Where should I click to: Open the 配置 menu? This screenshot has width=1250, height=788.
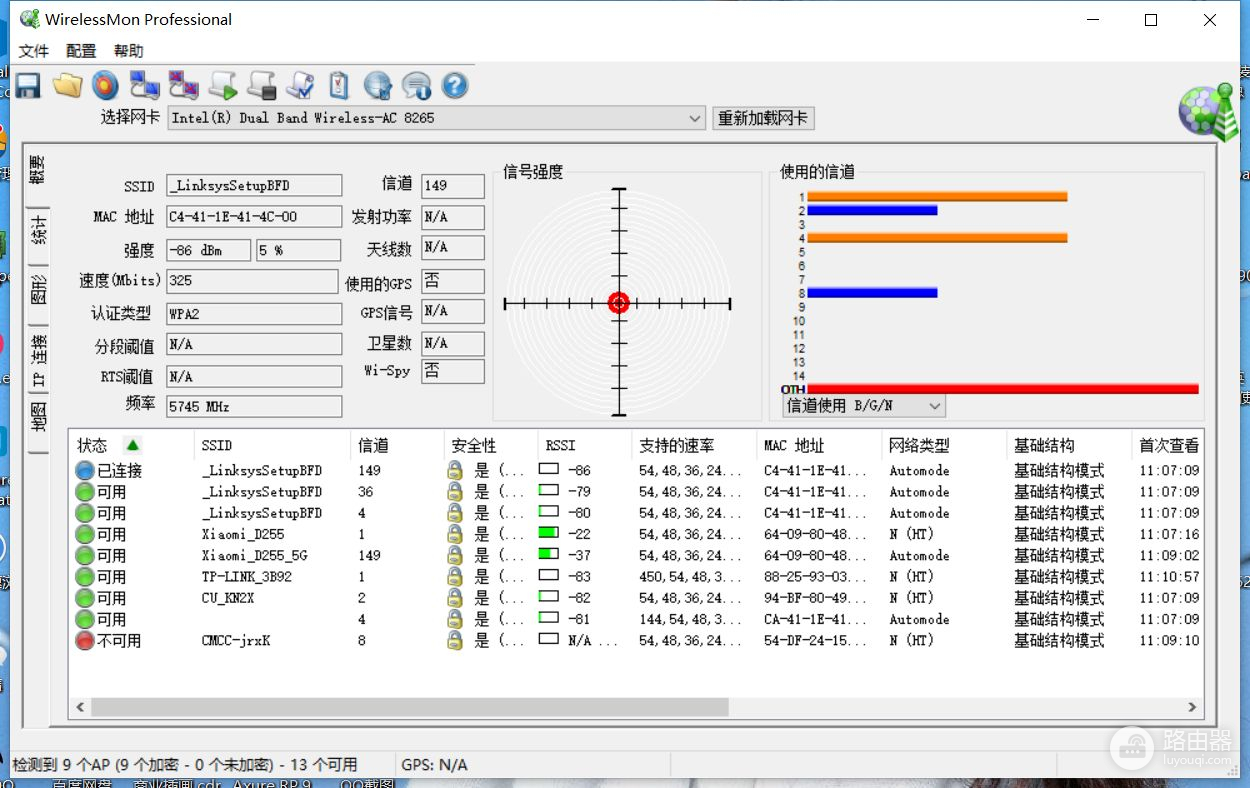[x=81, y=51]
